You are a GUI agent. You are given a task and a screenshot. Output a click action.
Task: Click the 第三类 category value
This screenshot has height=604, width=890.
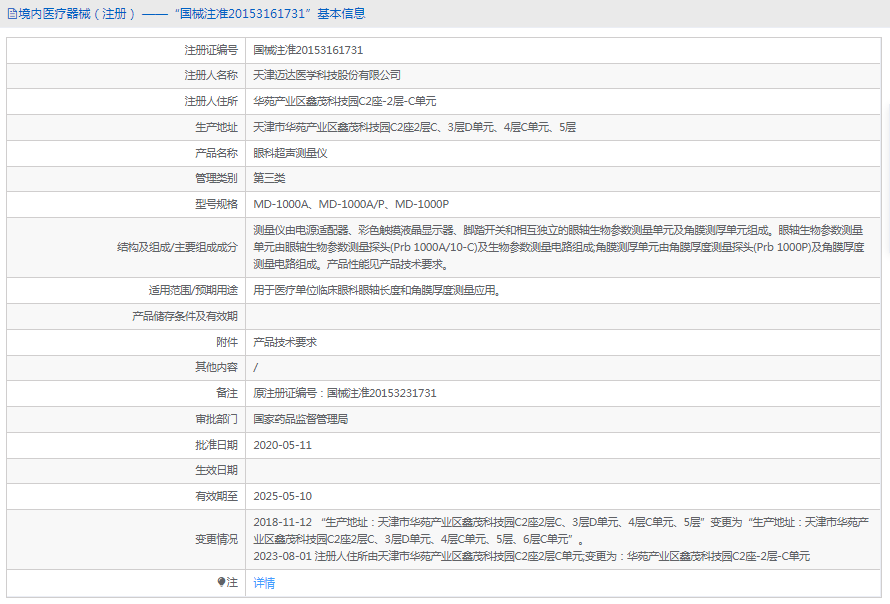(269, 178)
